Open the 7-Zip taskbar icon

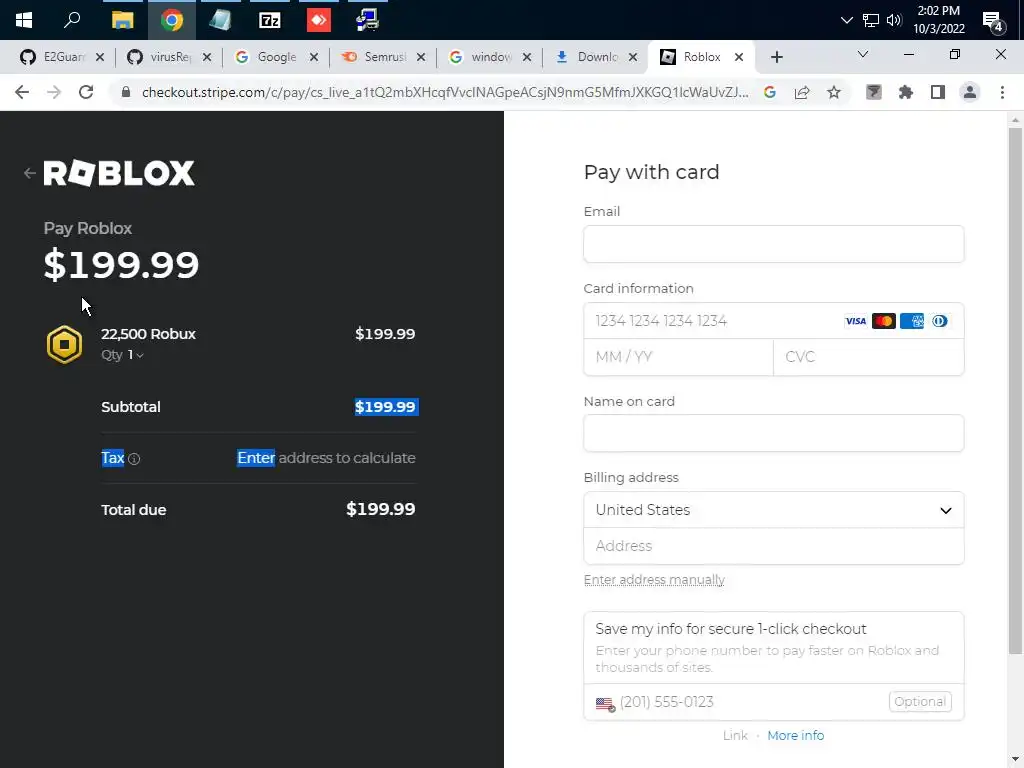coord(270,20)
